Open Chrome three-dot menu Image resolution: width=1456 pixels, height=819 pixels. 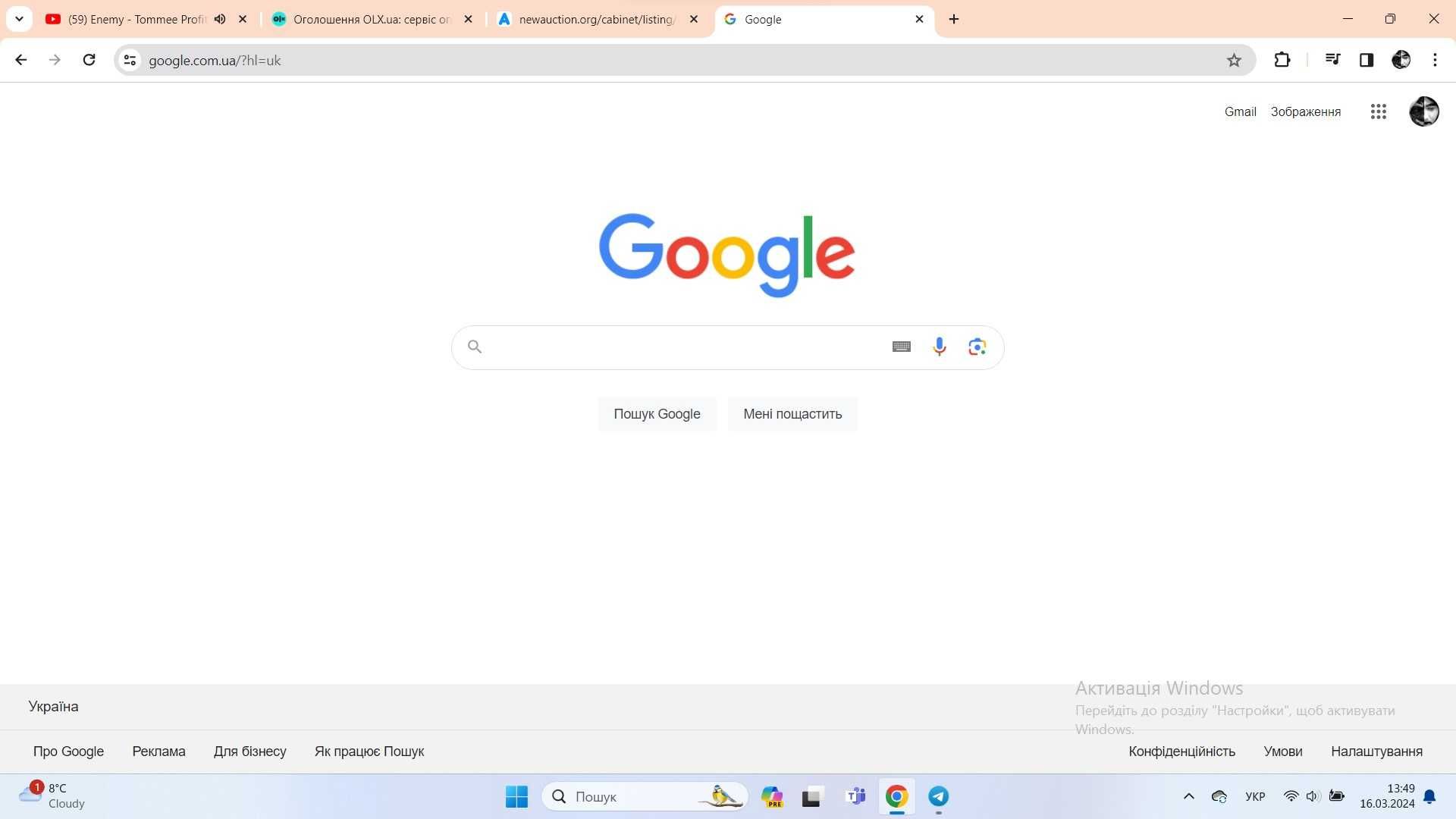click(1435, 60)
